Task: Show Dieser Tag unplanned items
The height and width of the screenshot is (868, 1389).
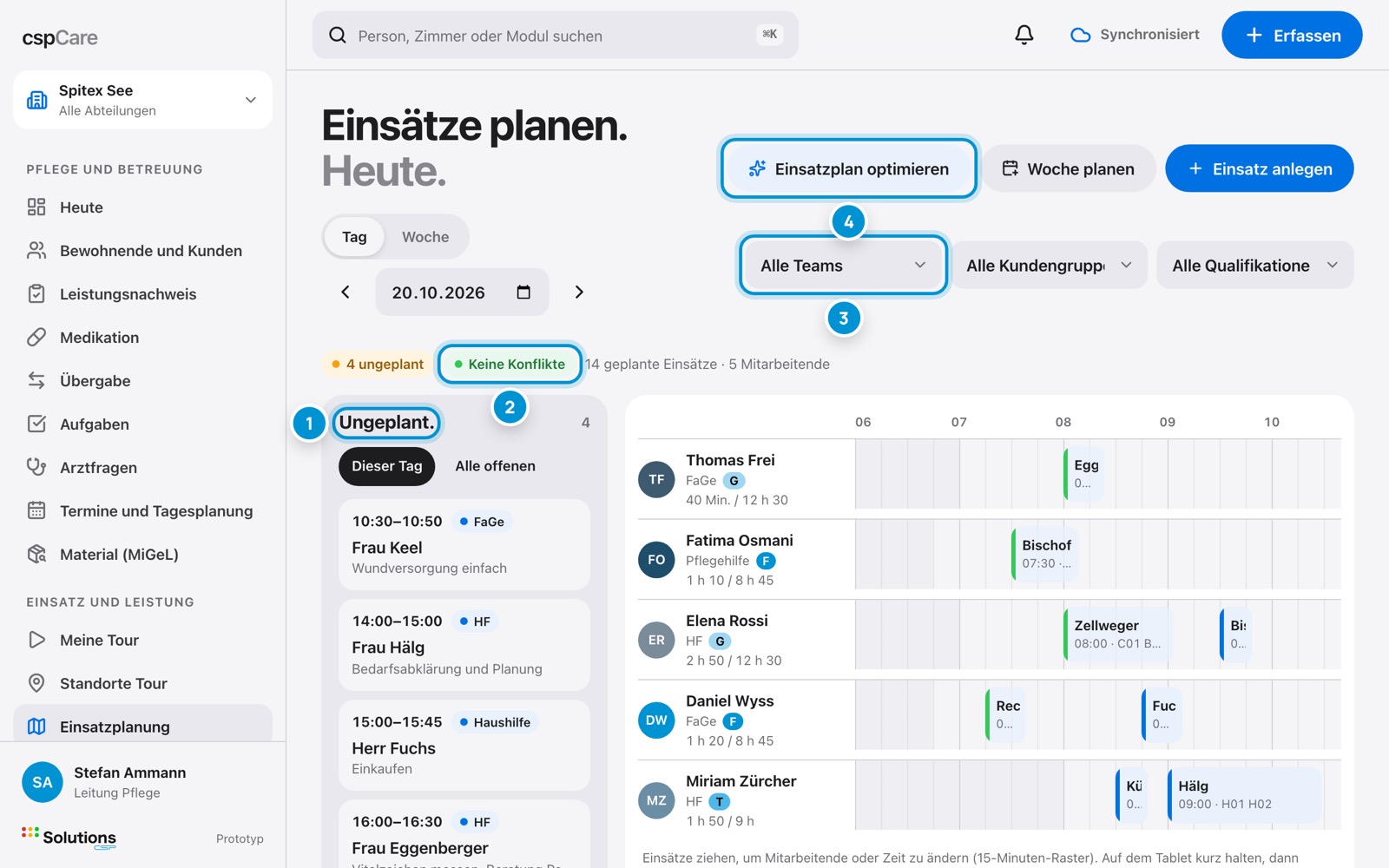Action: tap(387, 466)
